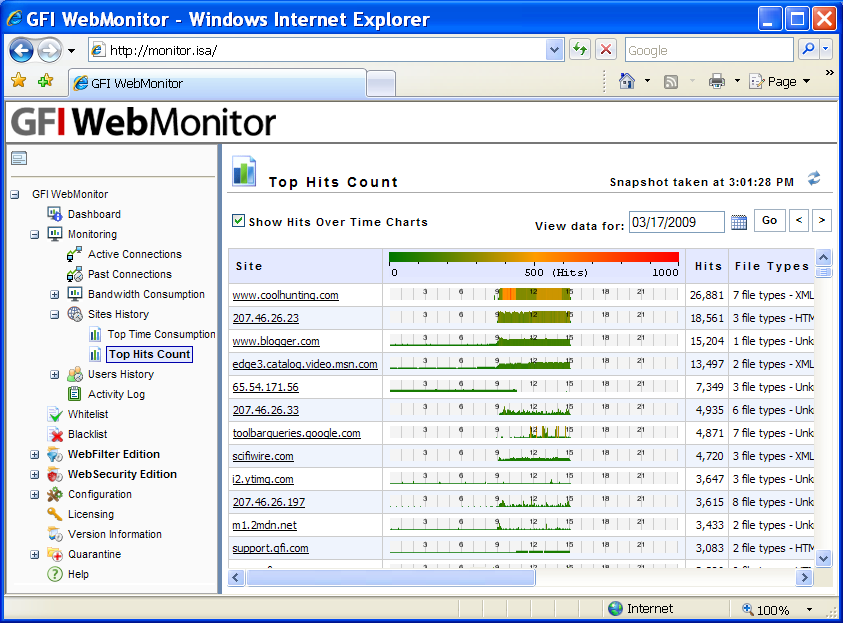
Task: Select Top Time Consumption tree item
Action: point(161,334)
